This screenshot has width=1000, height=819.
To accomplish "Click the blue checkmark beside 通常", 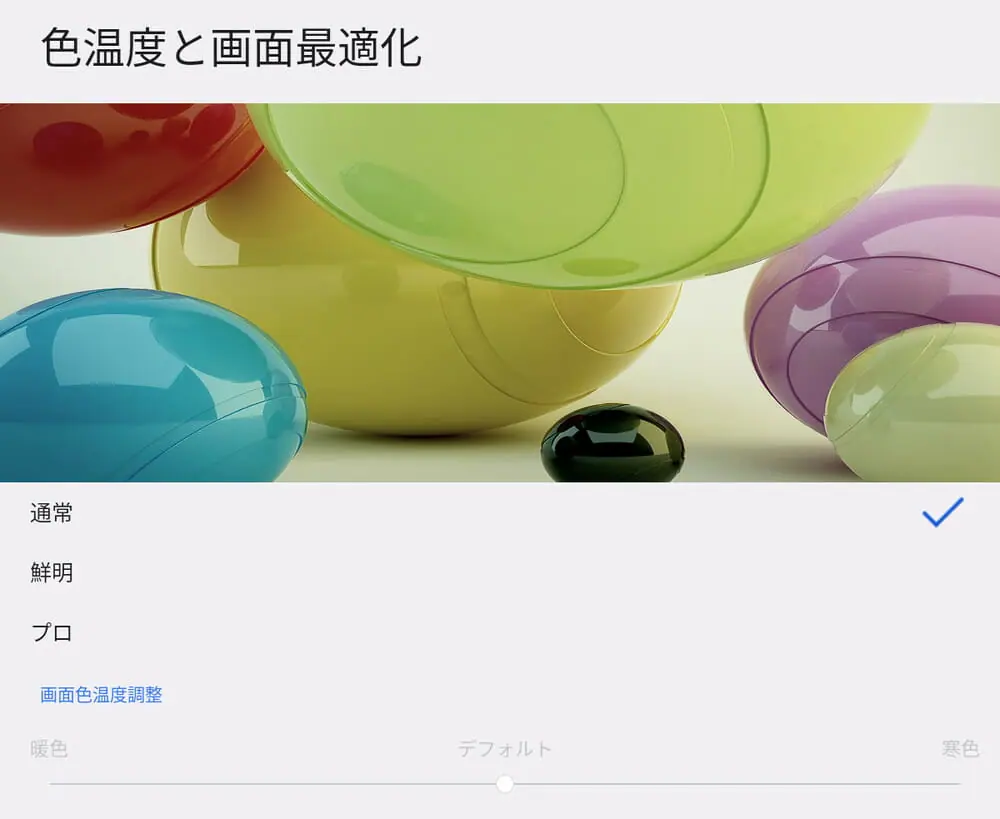I will pos(943,512).
